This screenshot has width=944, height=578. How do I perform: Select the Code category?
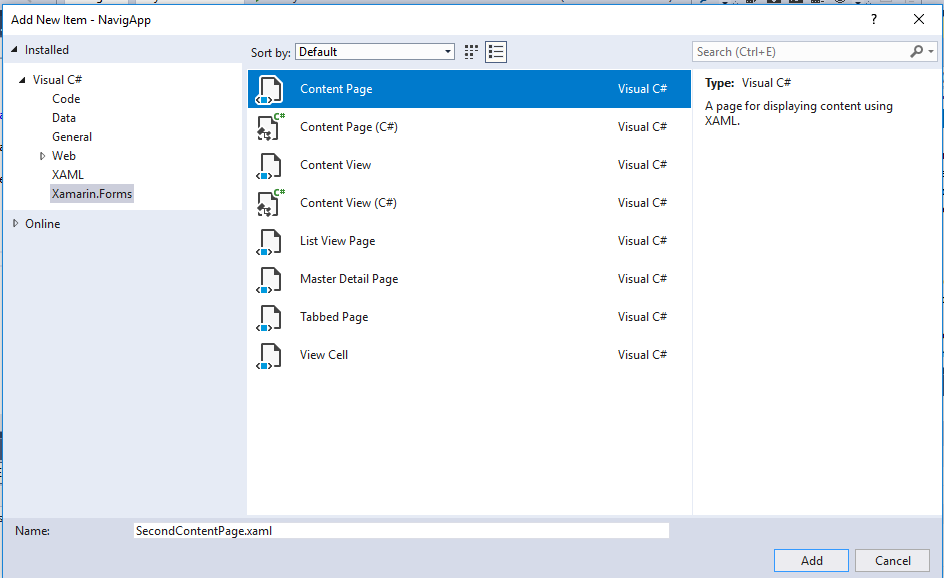click(x=66, y=99)
